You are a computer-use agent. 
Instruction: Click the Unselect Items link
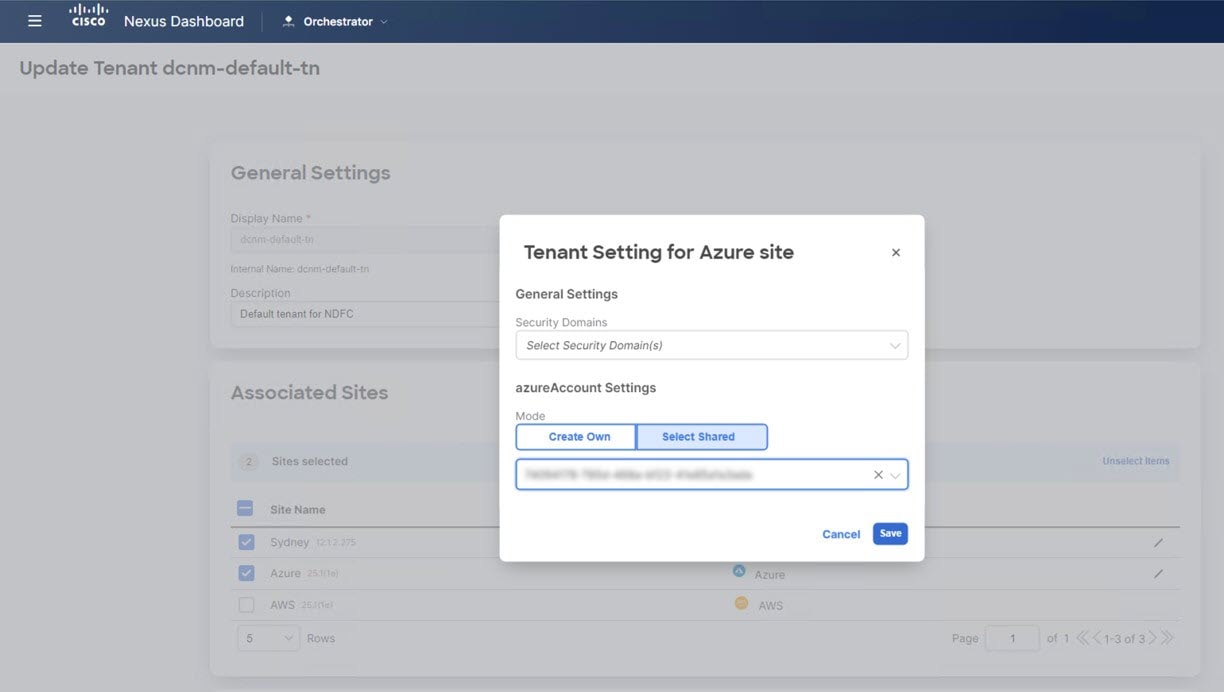click(1135, 461)
